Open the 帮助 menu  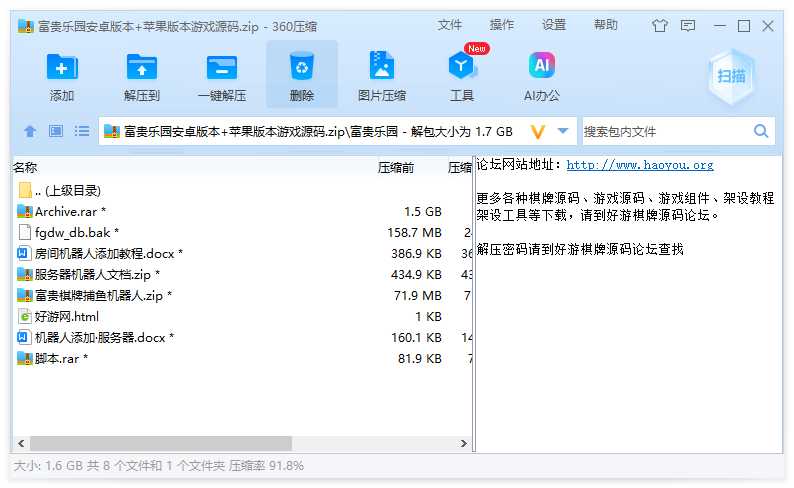[x=606, y=25]
